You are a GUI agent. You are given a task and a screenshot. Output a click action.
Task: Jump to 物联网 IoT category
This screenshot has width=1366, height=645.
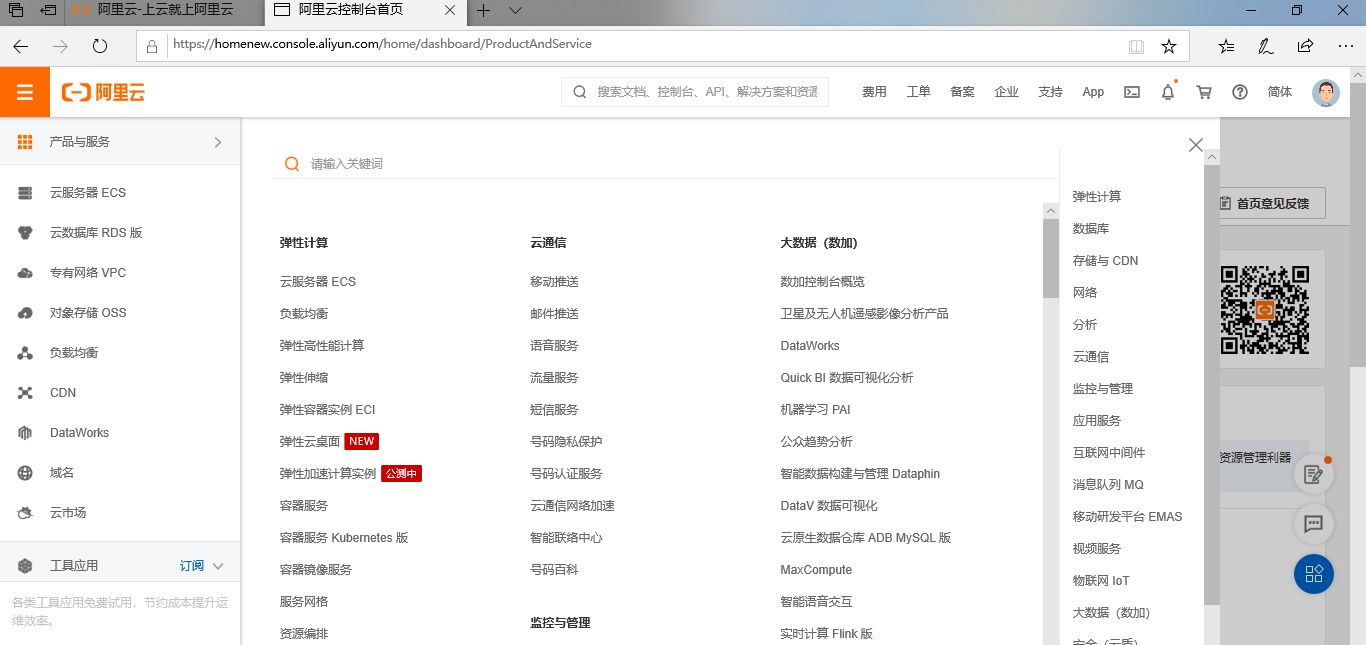(1101, 581)
